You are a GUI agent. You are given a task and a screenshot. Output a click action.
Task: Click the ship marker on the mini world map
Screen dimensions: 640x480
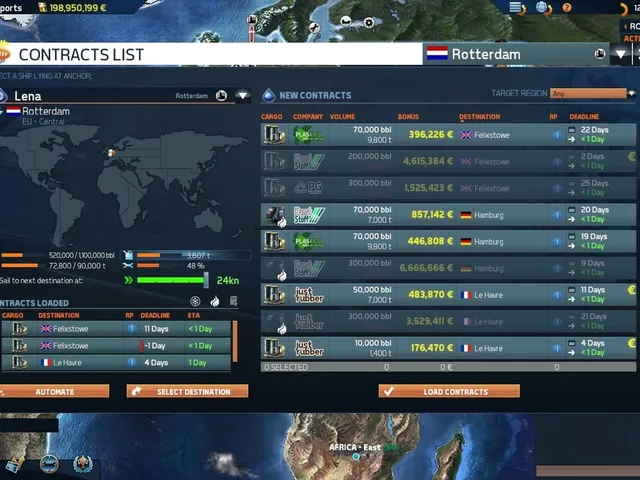point(111,153)
